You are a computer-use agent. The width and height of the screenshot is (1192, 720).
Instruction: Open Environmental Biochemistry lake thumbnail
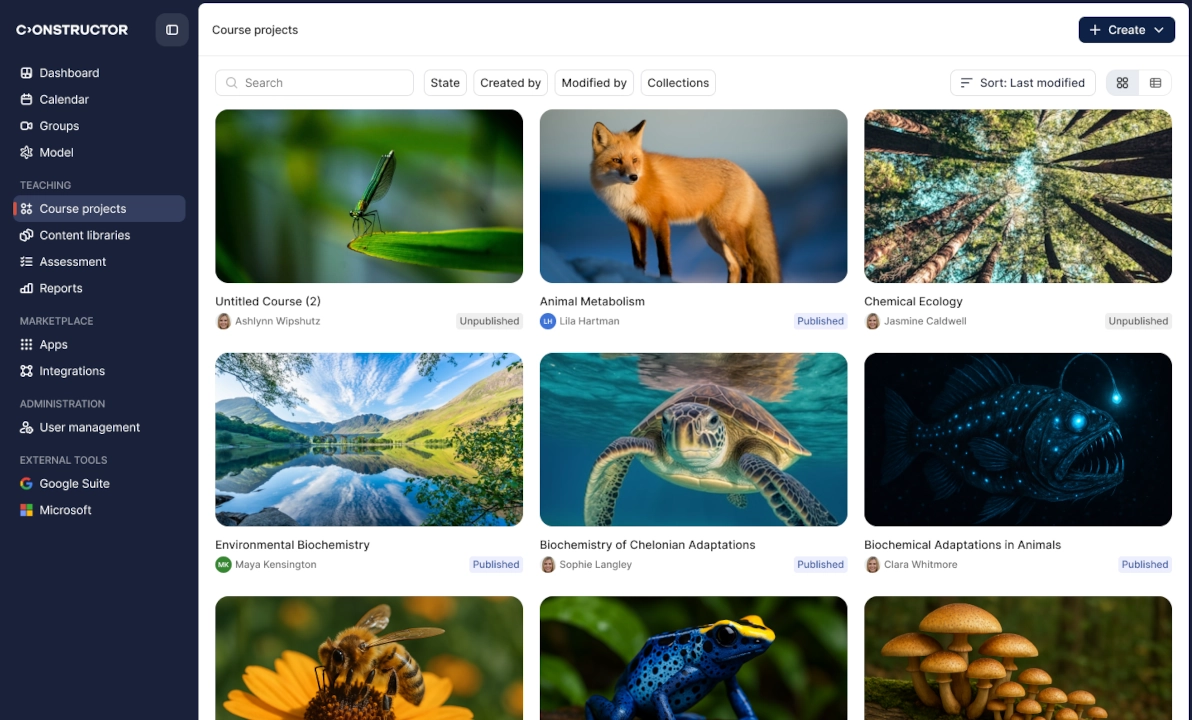(x=369, y=439)
